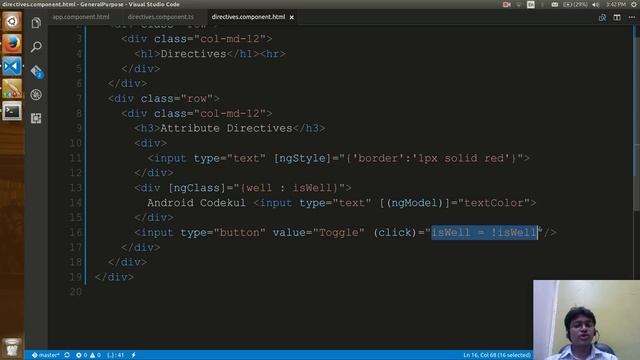Screen dimensions: 640x360
Task: Open the editor more actions menu
Action: (x=631, y=17)
